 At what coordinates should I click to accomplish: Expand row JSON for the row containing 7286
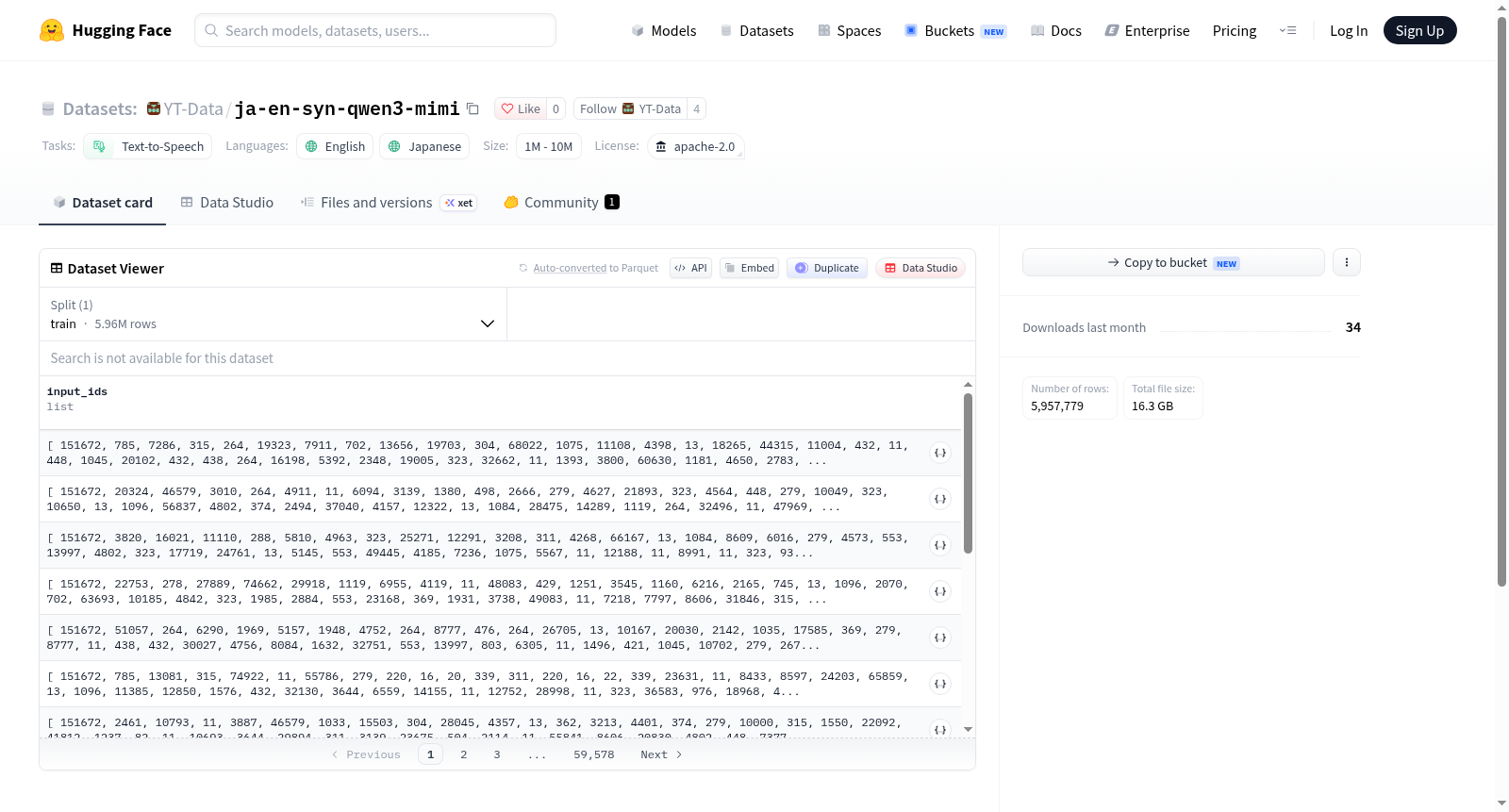940,453
